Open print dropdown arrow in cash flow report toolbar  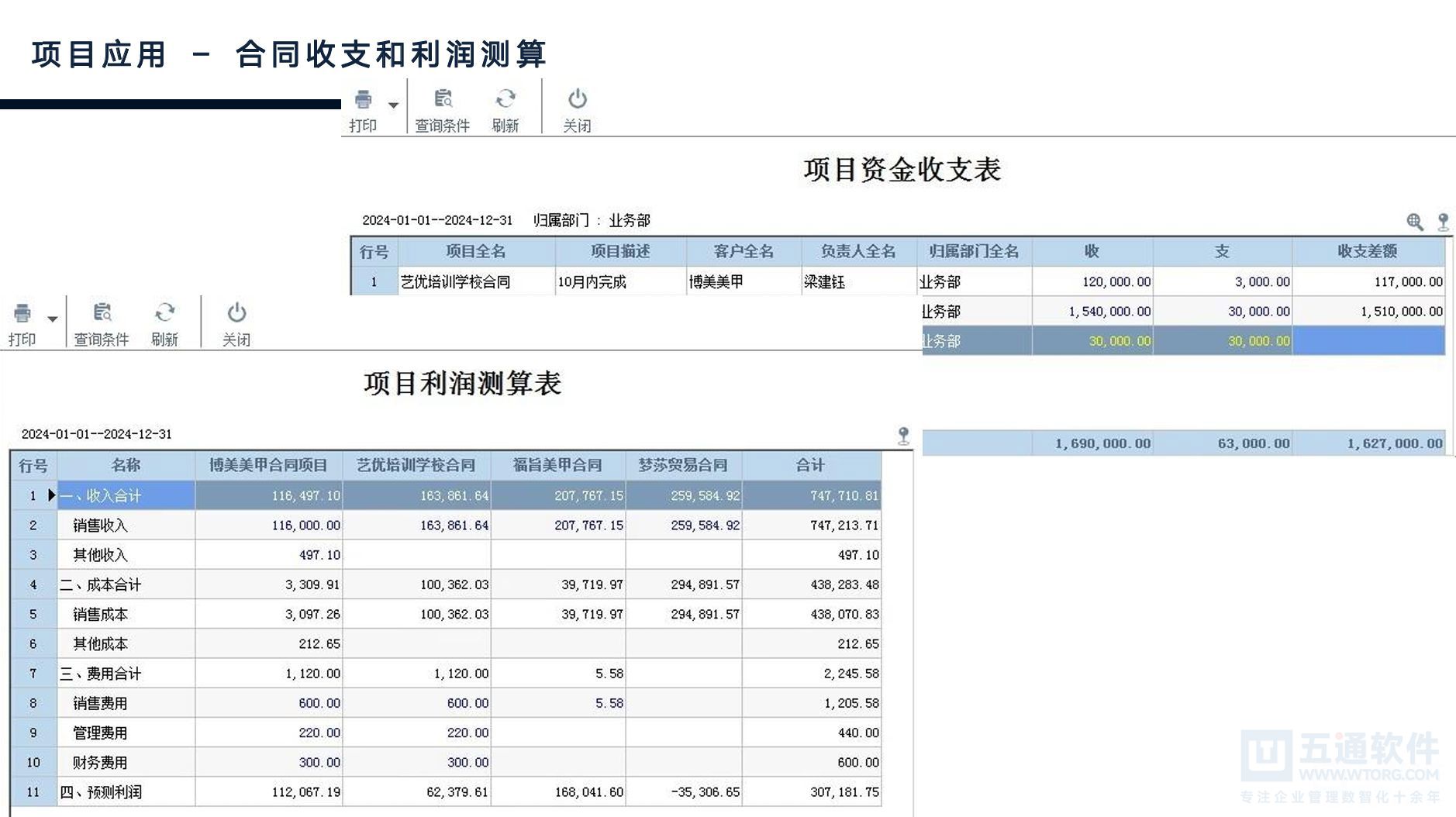pyautogui.click(x=393, y=105)
